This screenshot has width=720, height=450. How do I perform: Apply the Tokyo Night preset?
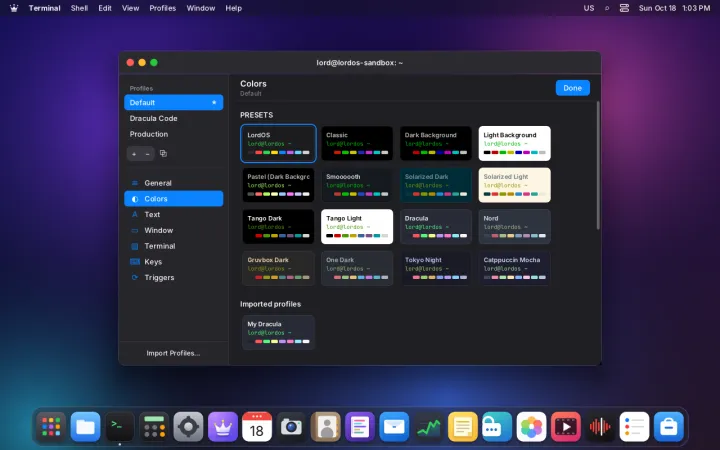click(436, 268)
